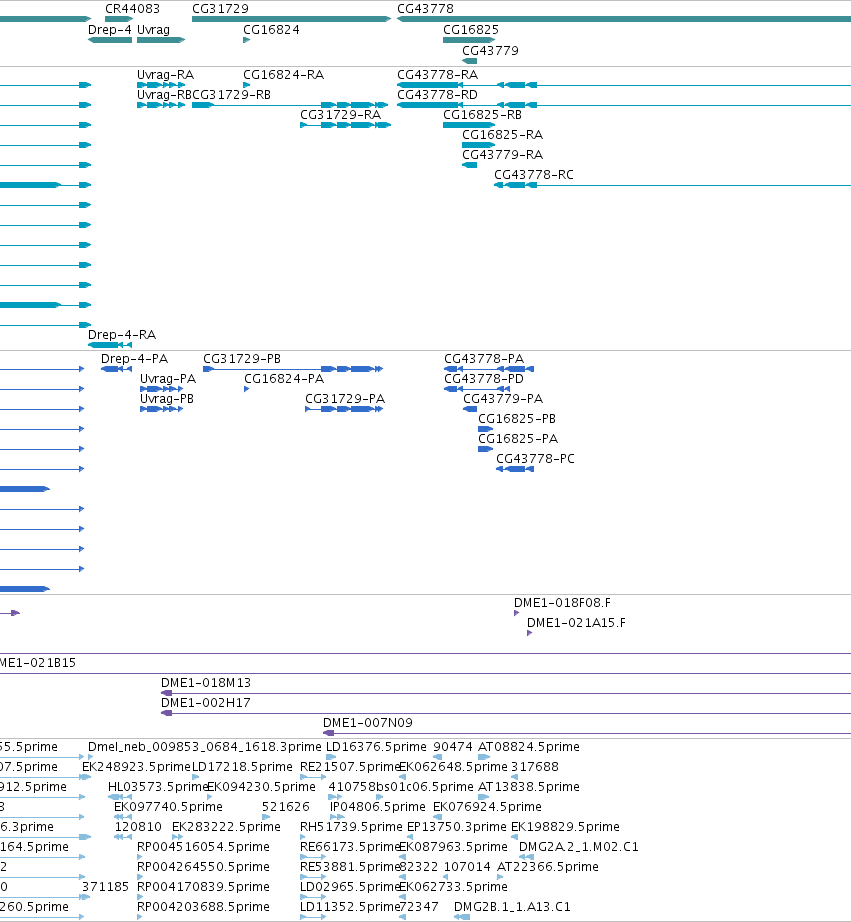Open the CG16825 gene label

pyautogui.click(x=471, y=30)
